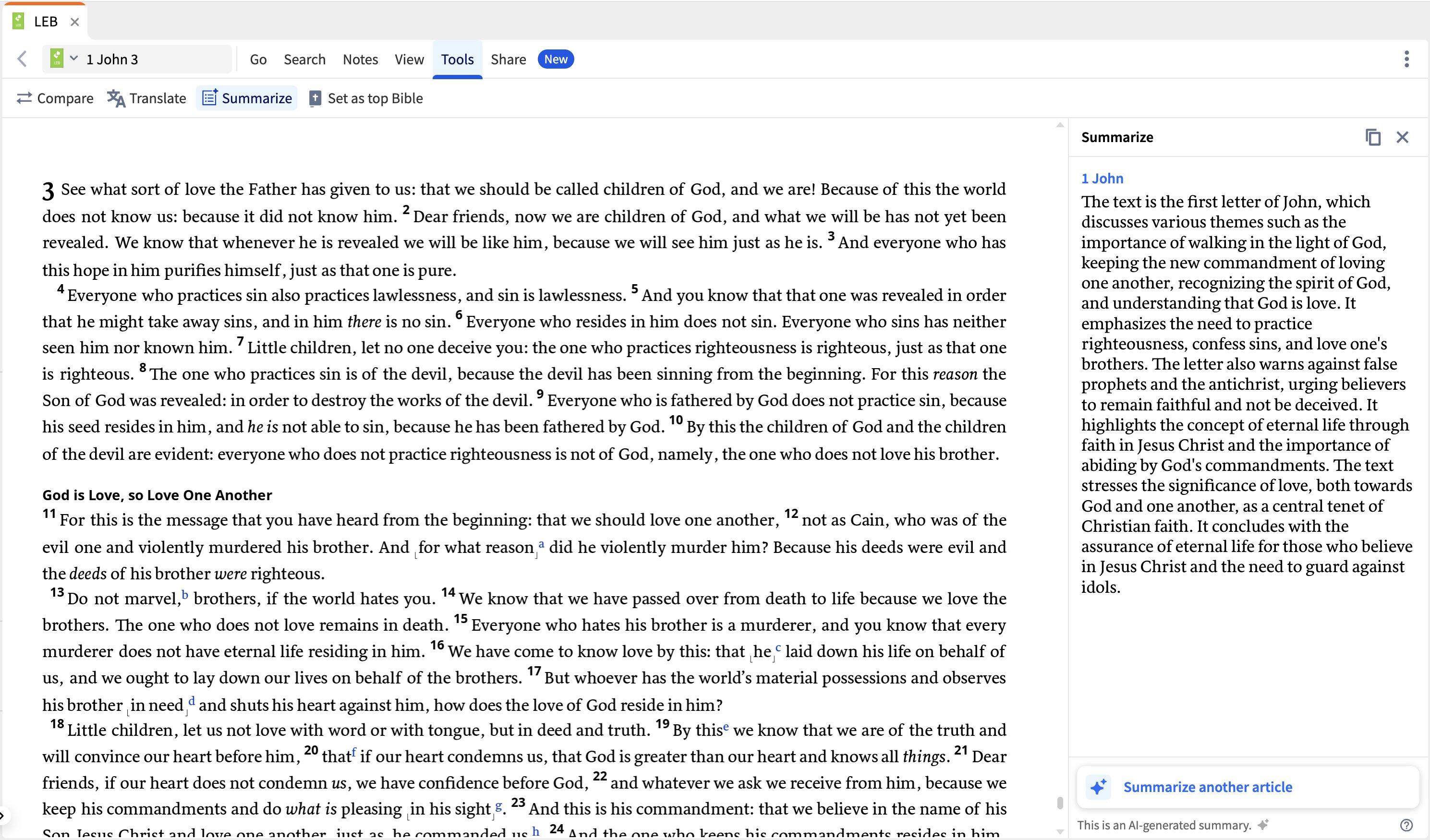1430x840 pixels.
Task: Open footnote e after 'By this'
Action: pyautogui.click(x=725, y=727)
